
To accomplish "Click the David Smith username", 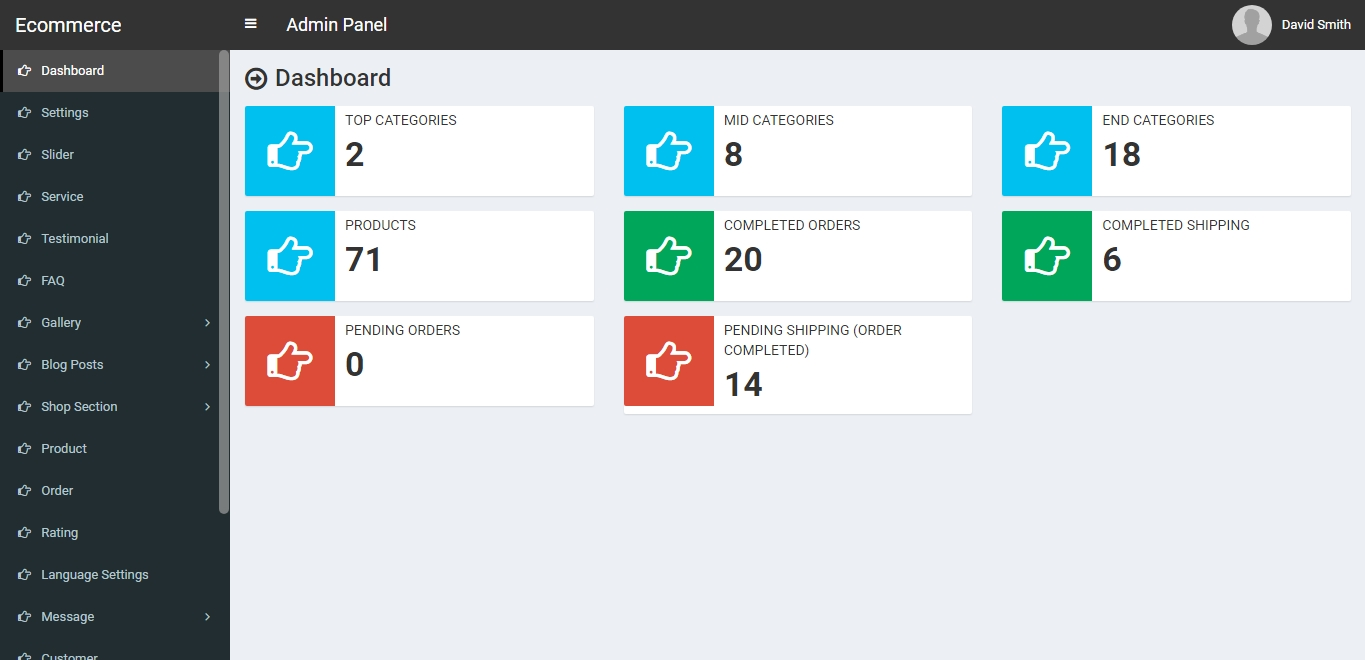I will coord(1316,25).
